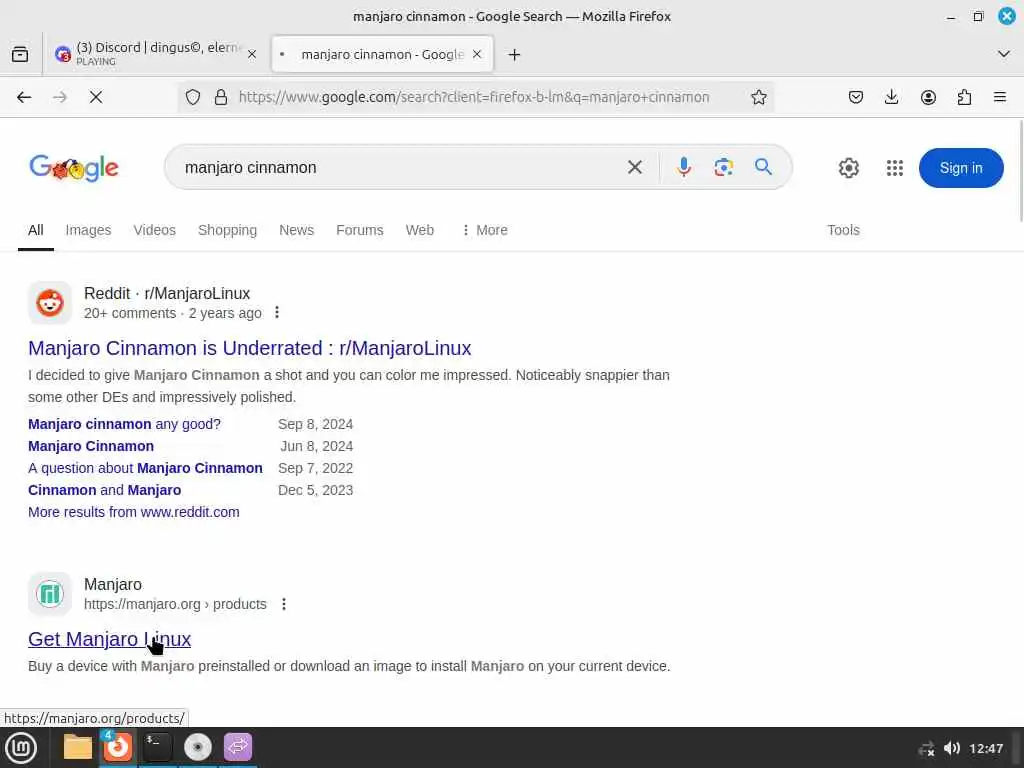Viewport: 1024px width, 768px height.
Task: Click the page vertical scrollbar
Action: pos(1020,171)
